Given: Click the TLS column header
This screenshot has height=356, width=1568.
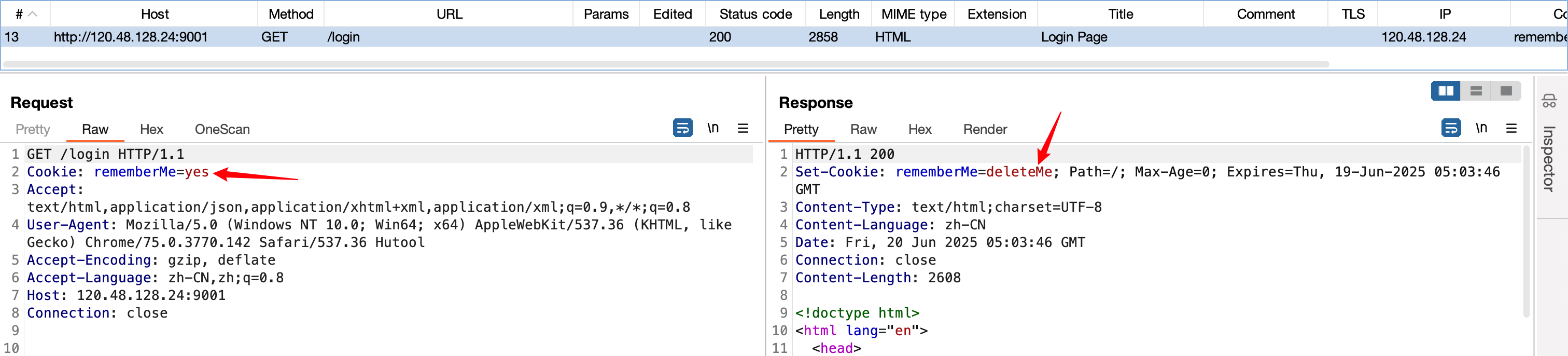Looking at the screenshot, I should (1353, 14).
